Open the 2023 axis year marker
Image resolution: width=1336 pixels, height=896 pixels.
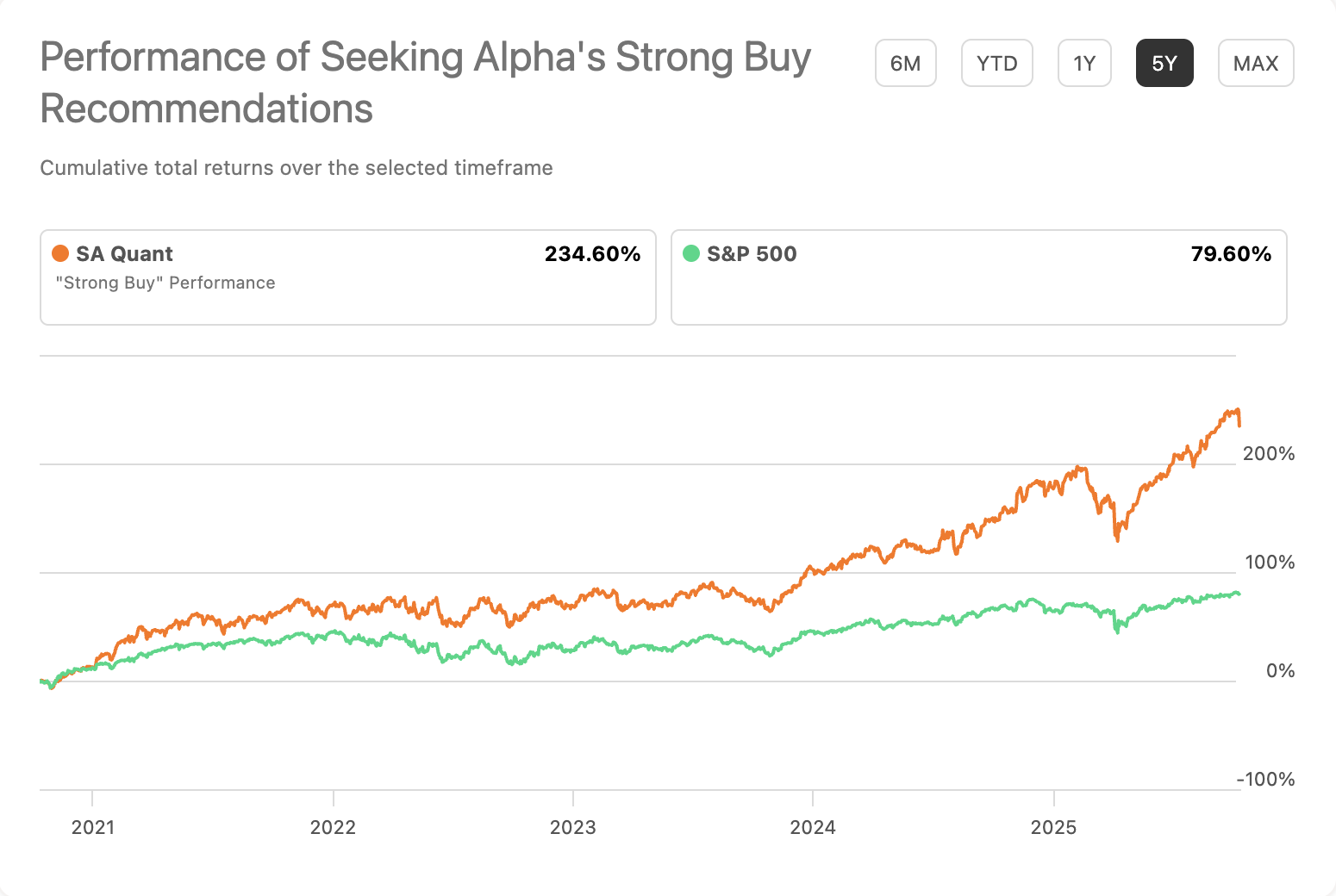(x=573, y=827)
